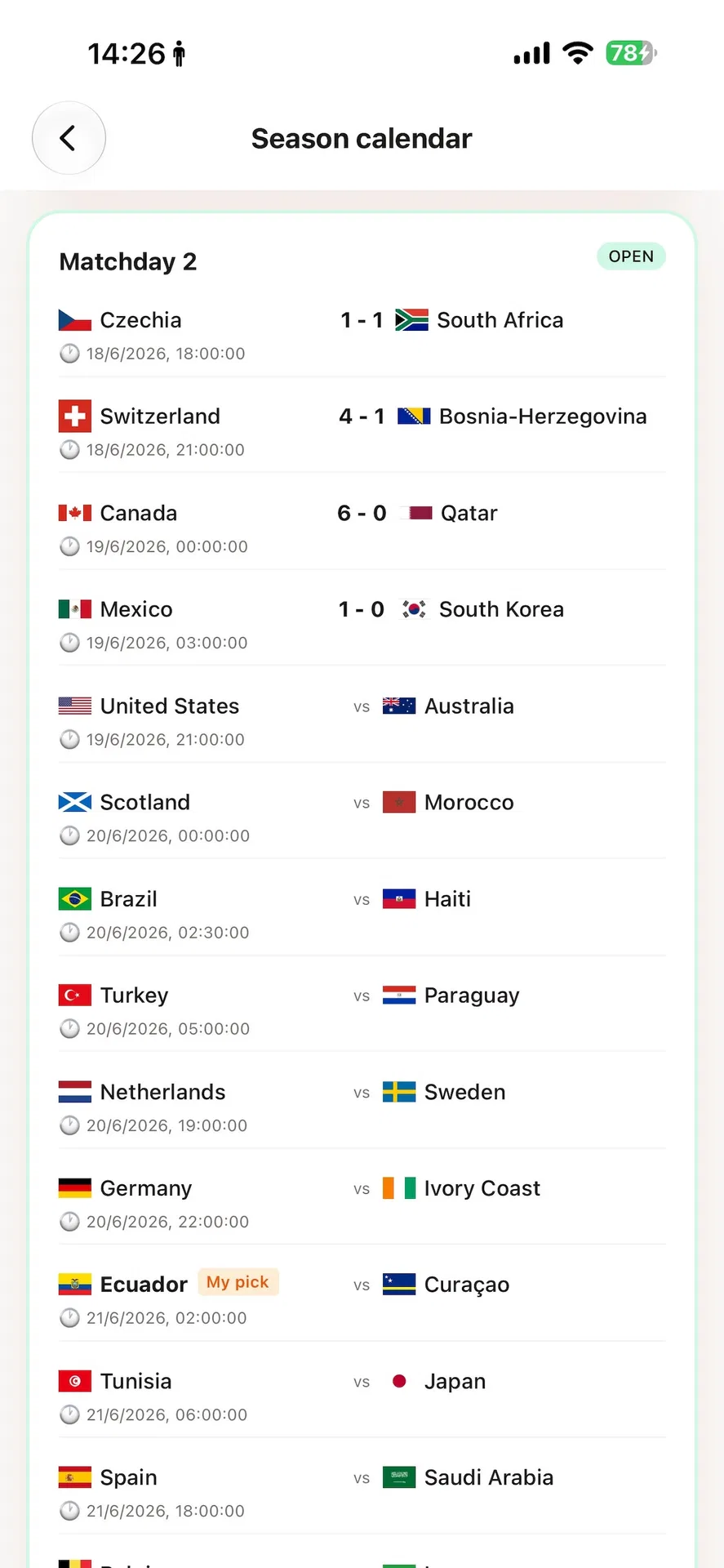Open the Canada 6 - 0 Qatar score

[362, 513]
